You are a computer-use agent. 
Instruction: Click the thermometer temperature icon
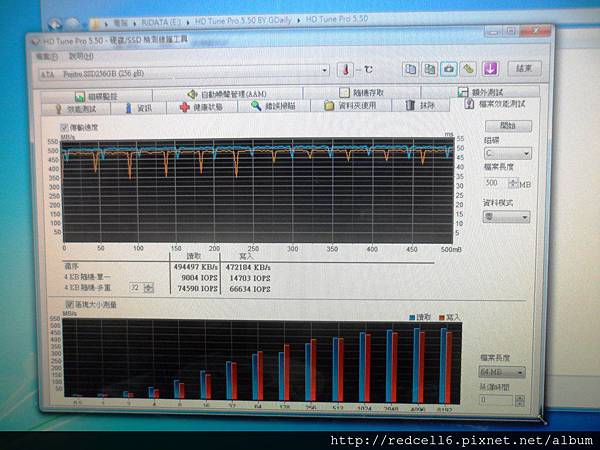345,70
